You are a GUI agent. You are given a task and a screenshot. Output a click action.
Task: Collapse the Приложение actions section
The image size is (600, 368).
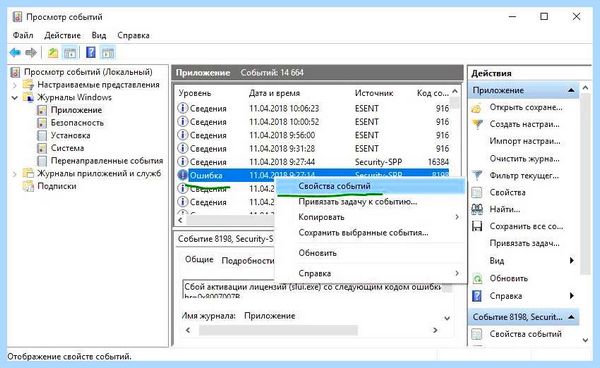pyautogui.click(x=571, y=91)
